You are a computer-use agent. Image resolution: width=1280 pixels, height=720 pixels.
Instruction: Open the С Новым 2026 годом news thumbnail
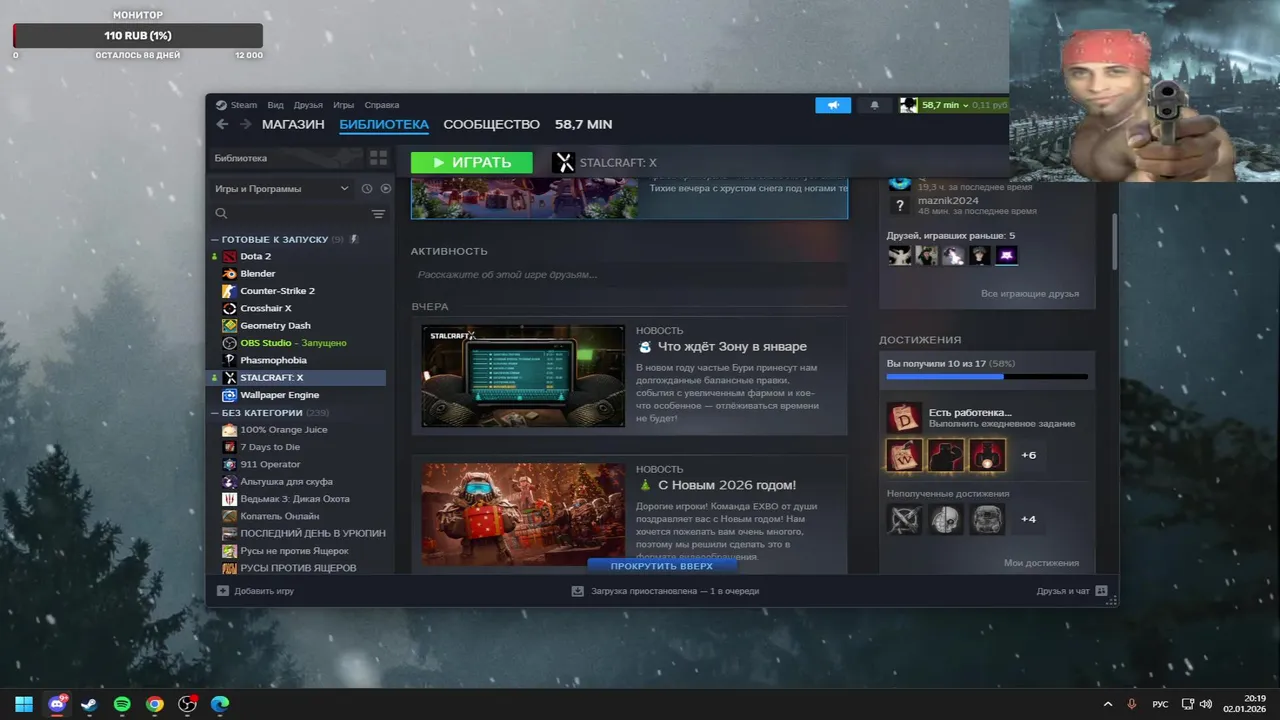point(523,514)
